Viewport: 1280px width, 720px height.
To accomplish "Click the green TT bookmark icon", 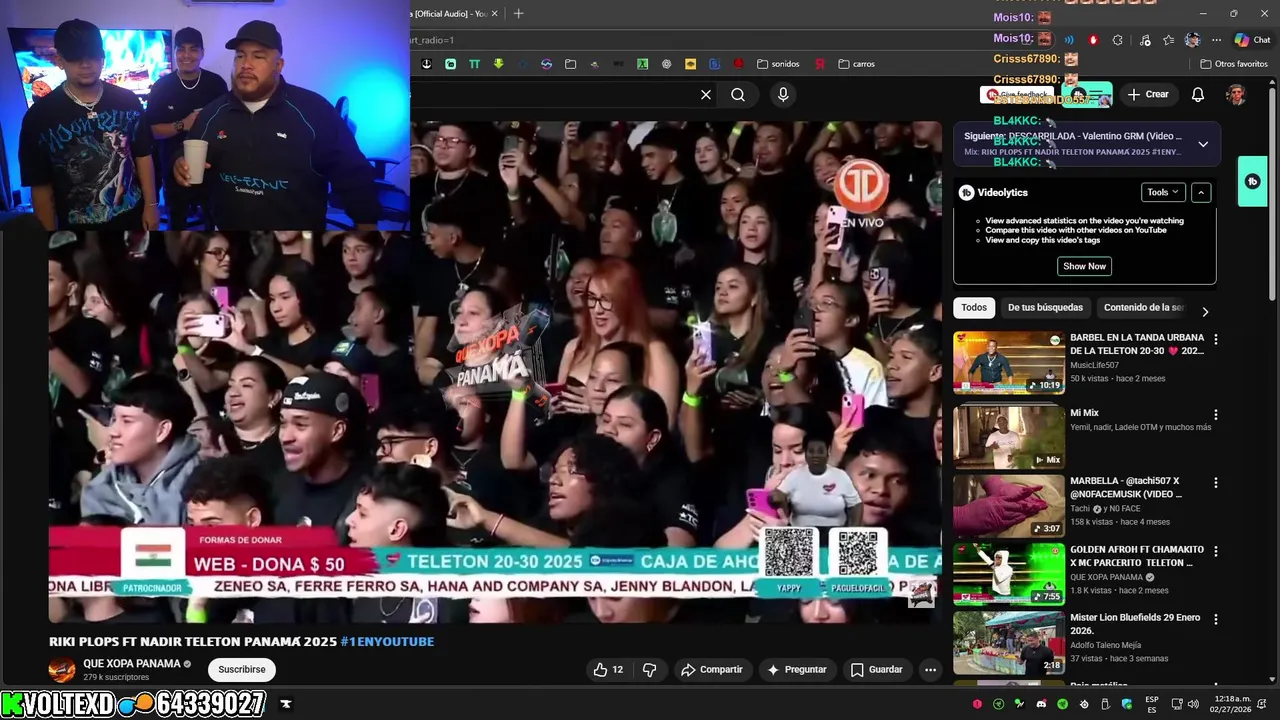I will [x=474, y=64].
